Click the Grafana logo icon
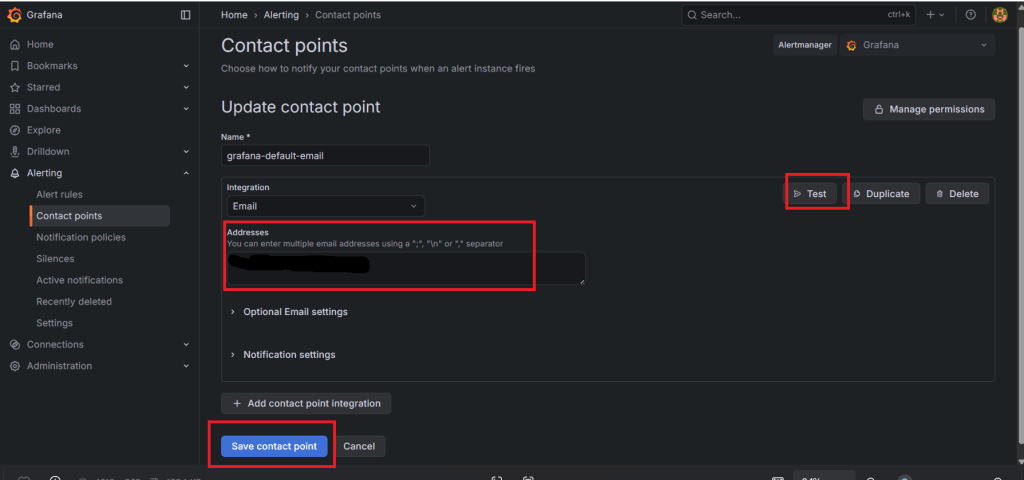The image size is (1024, 480). [x=14, y=15]
